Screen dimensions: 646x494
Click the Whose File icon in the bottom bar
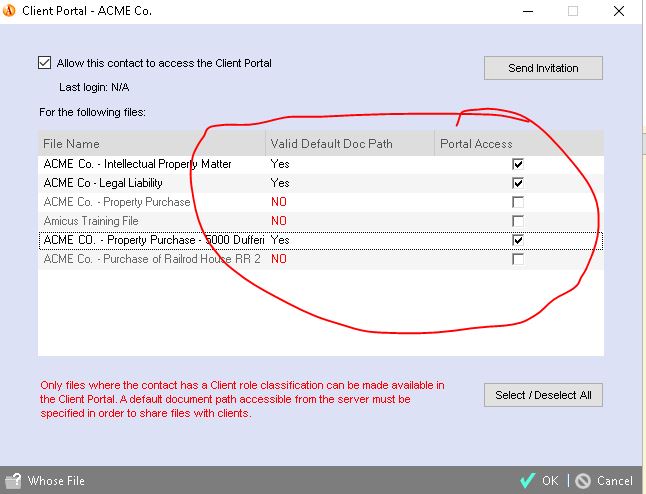13,480
